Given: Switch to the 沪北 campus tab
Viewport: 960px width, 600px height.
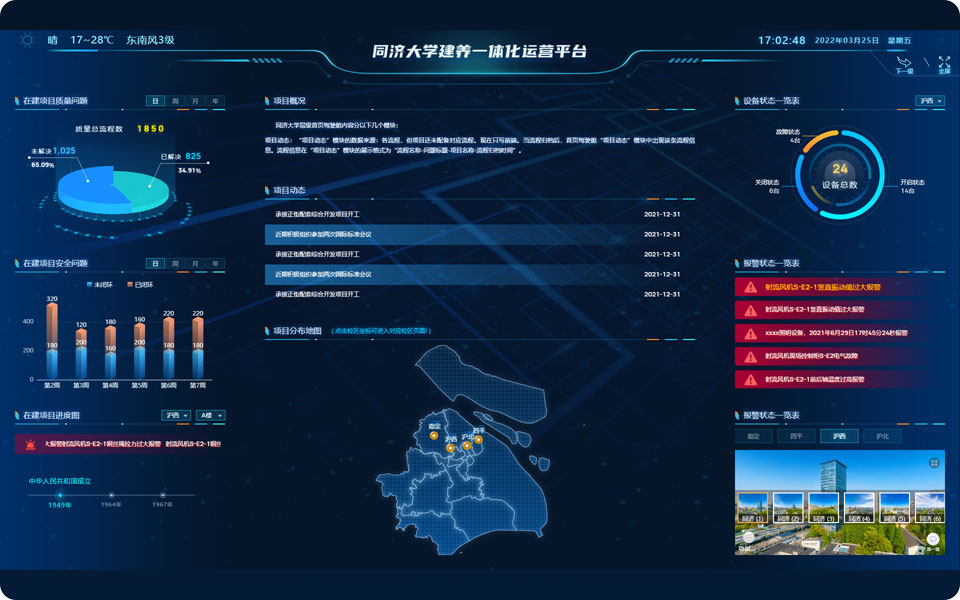Looking at the screenshot, I should click(882, 437).
